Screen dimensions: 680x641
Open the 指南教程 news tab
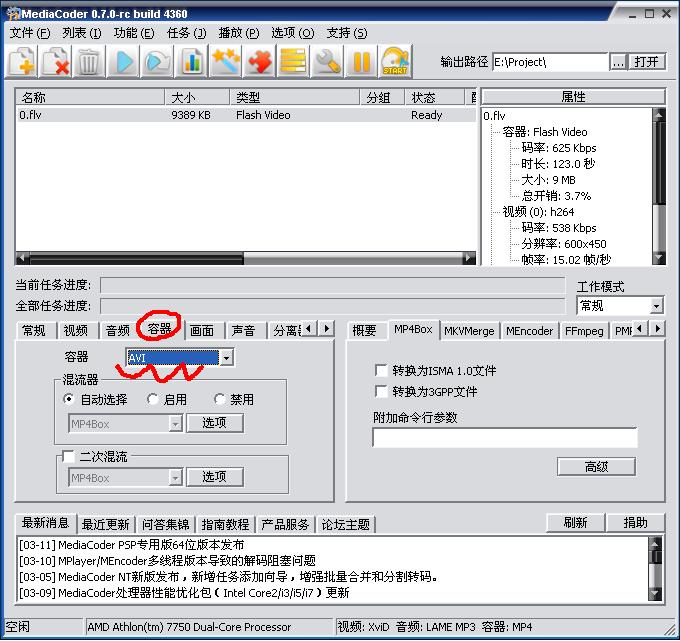226,524
